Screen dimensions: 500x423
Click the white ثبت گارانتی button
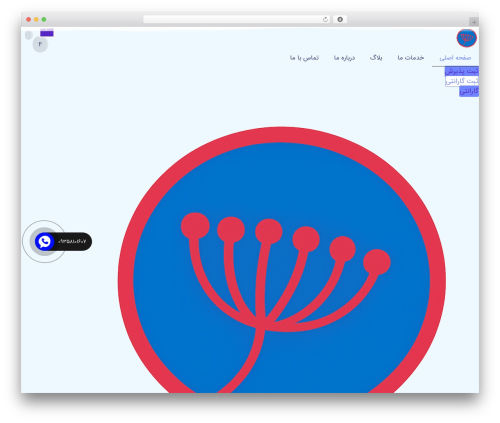(462, 81)
